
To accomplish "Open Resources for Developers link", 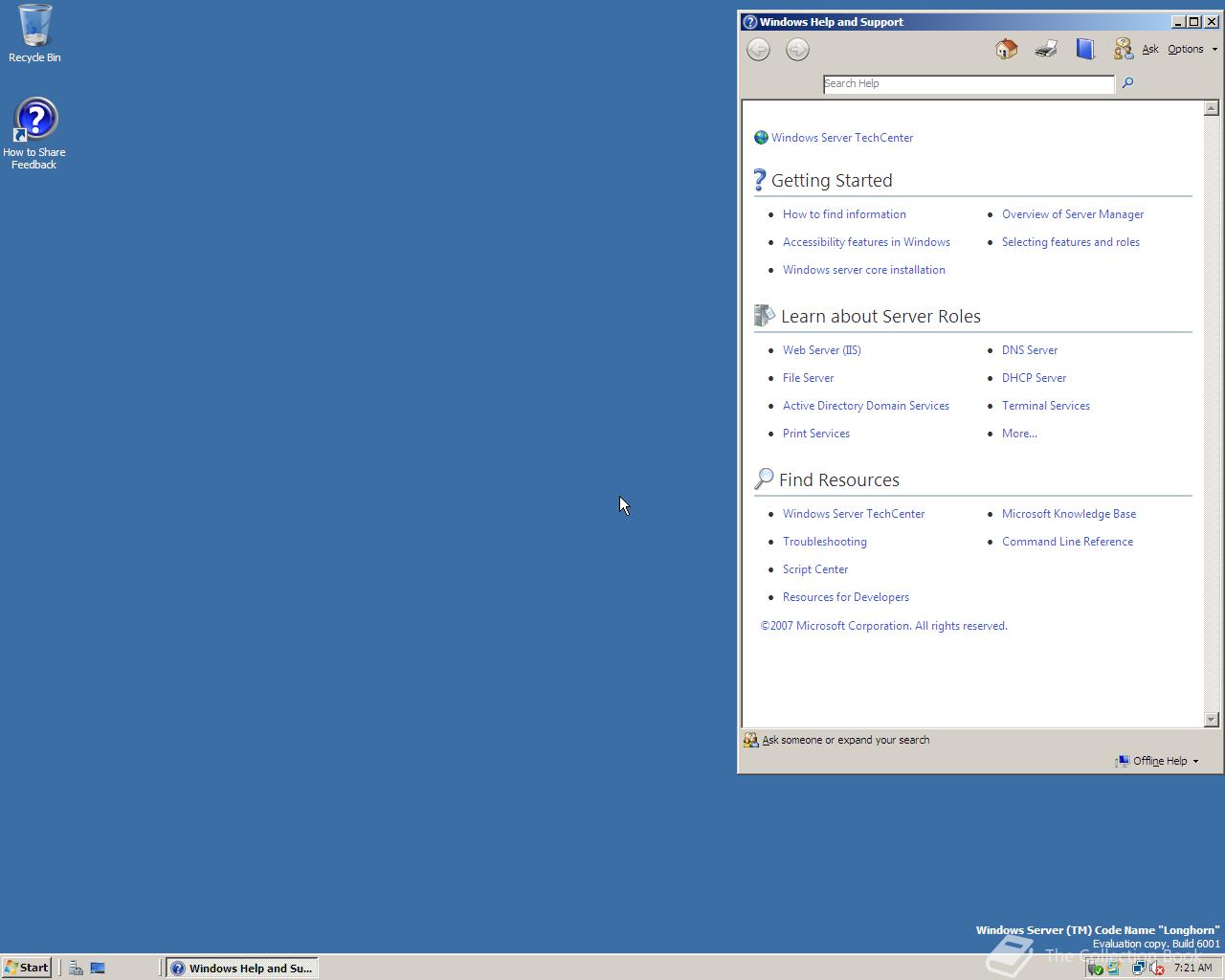I will coord(846,597).
